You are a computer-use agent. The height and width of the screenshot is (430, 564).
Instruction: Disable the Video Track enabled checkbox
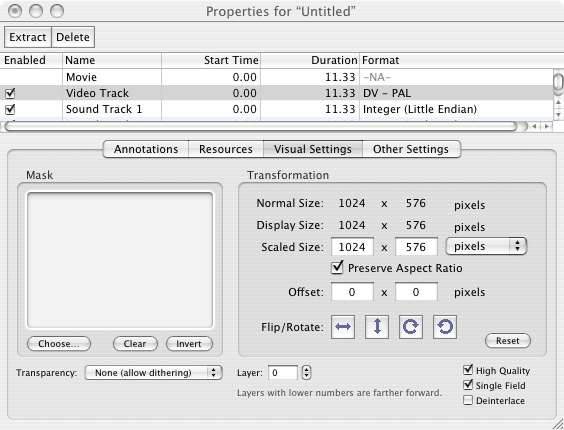(x=10, y=94)
